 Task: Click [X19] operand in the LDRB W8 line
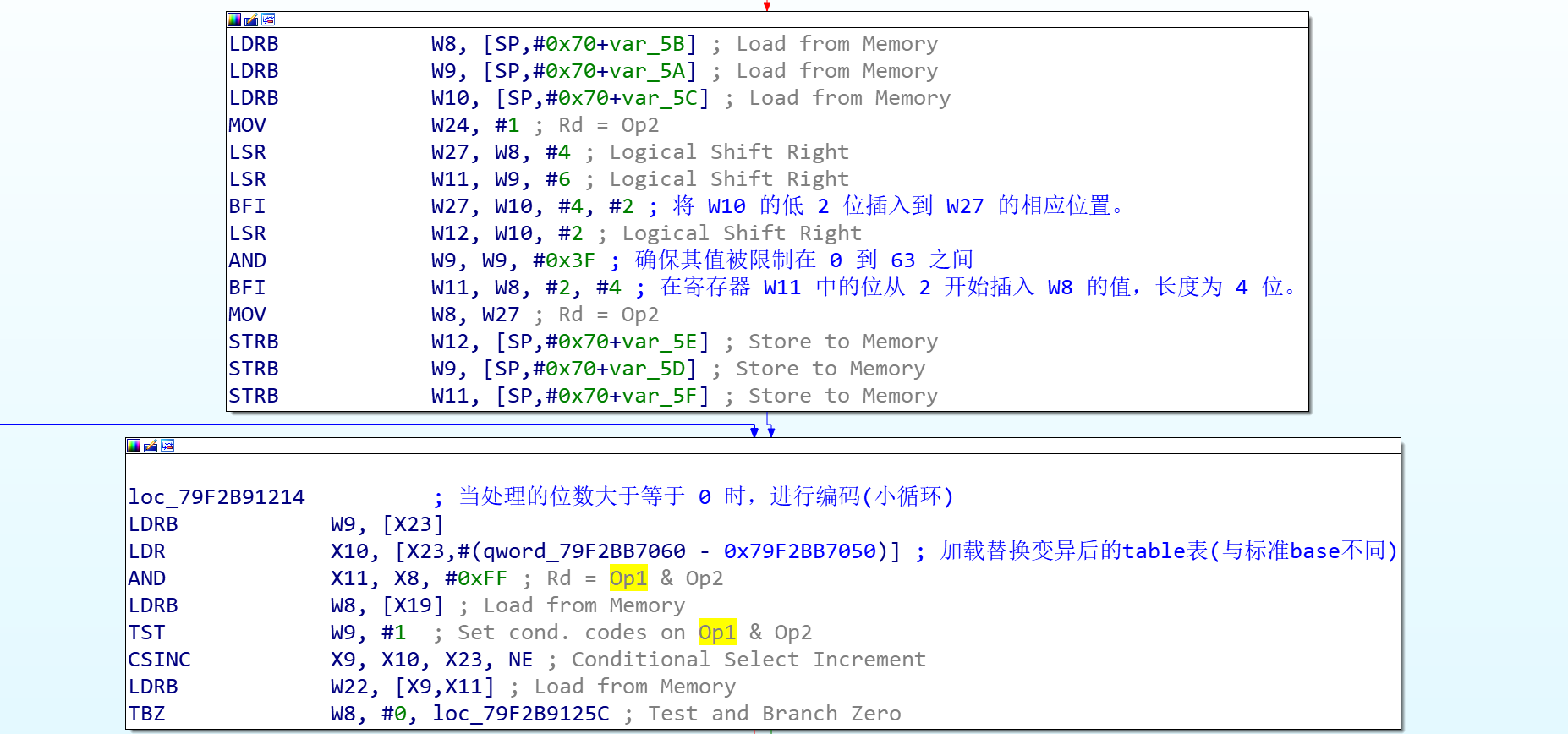pos(413,605)
